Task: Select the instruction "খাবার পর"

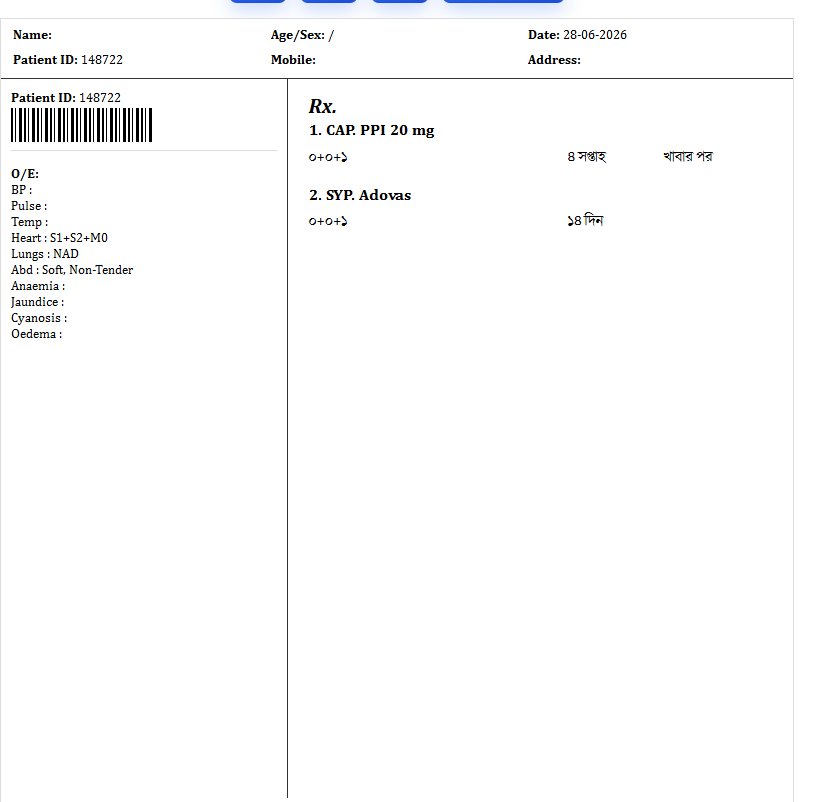Action: [x=688, y=157]
